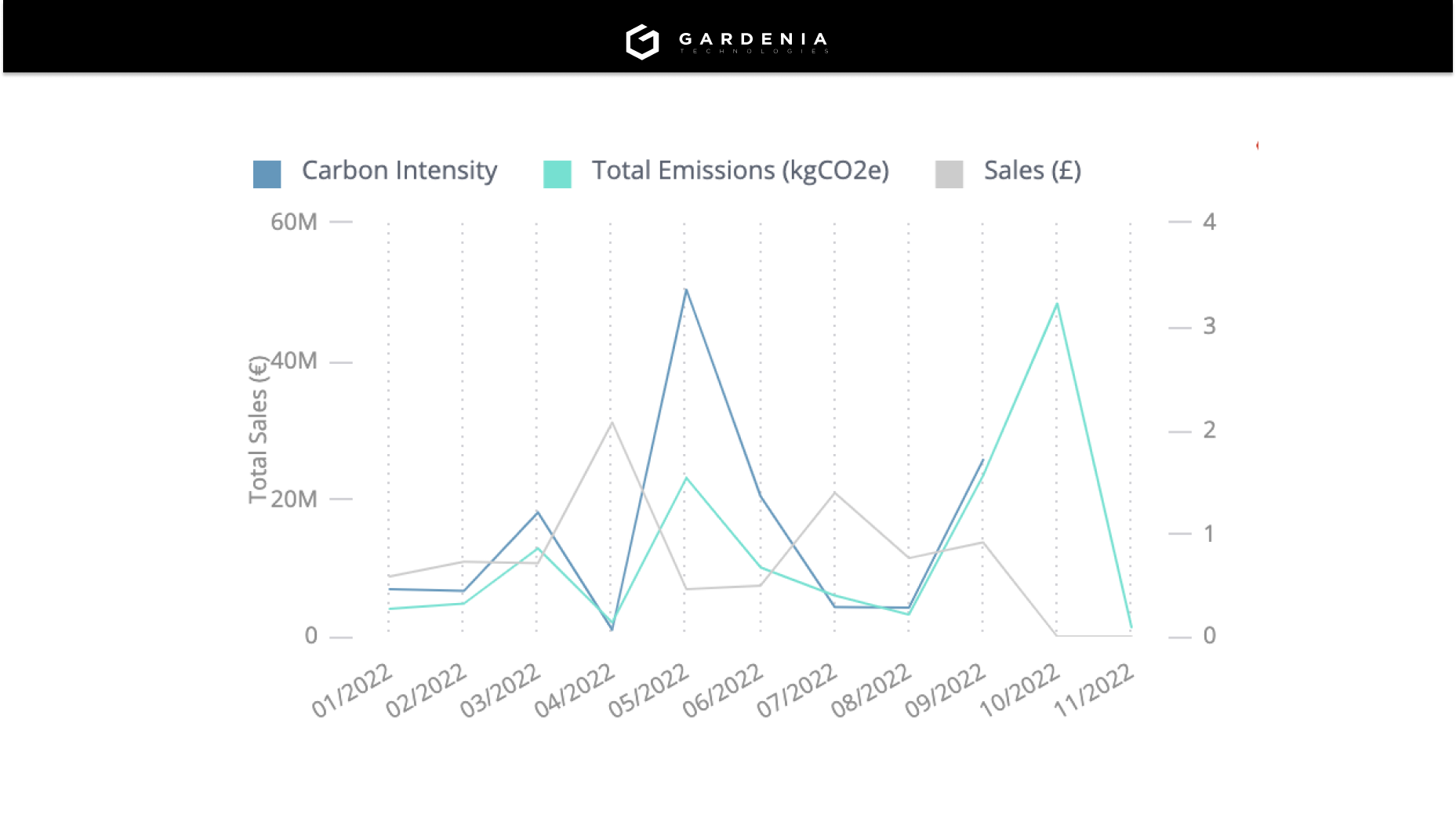Viewport: 1456px width, 814px height.
Task: Click the Total Emissions peak at 10/2022
Action: 1057,303
